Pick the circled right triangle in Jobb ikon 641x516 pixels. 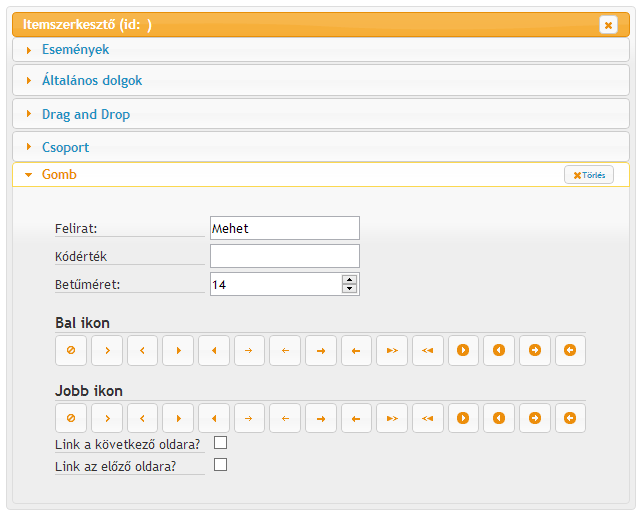(x=464, y=418)
